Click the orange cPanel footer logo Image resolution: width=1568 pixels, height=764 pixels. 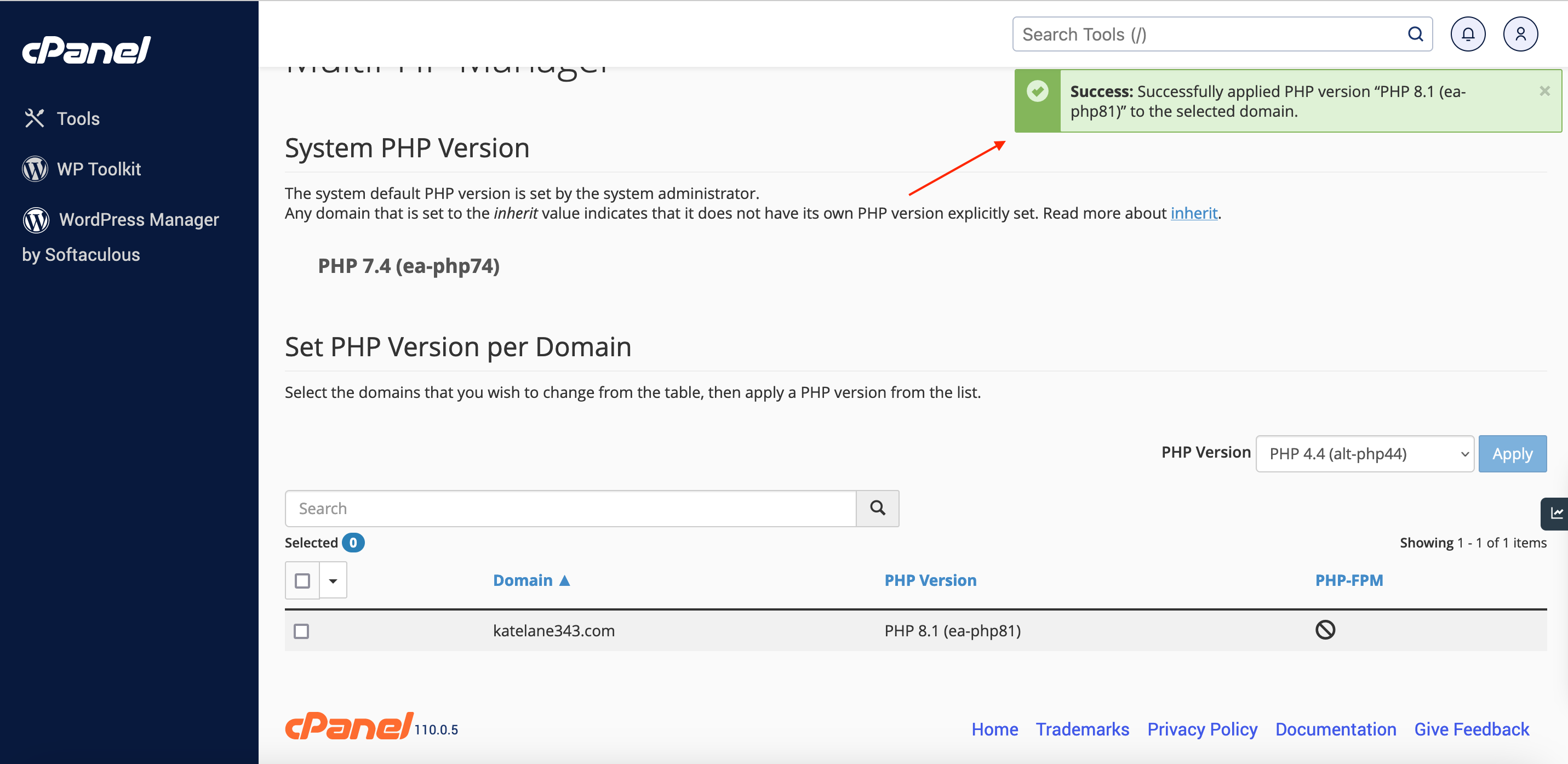(350, 727)
